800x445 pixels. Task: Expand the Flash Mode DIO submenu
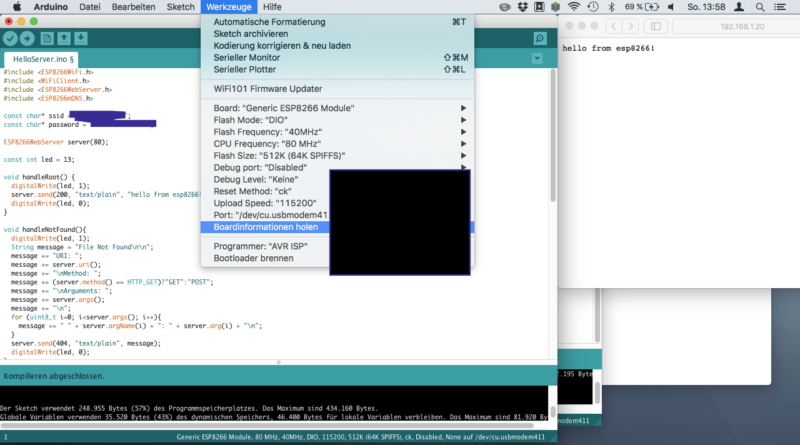[337, 120]
